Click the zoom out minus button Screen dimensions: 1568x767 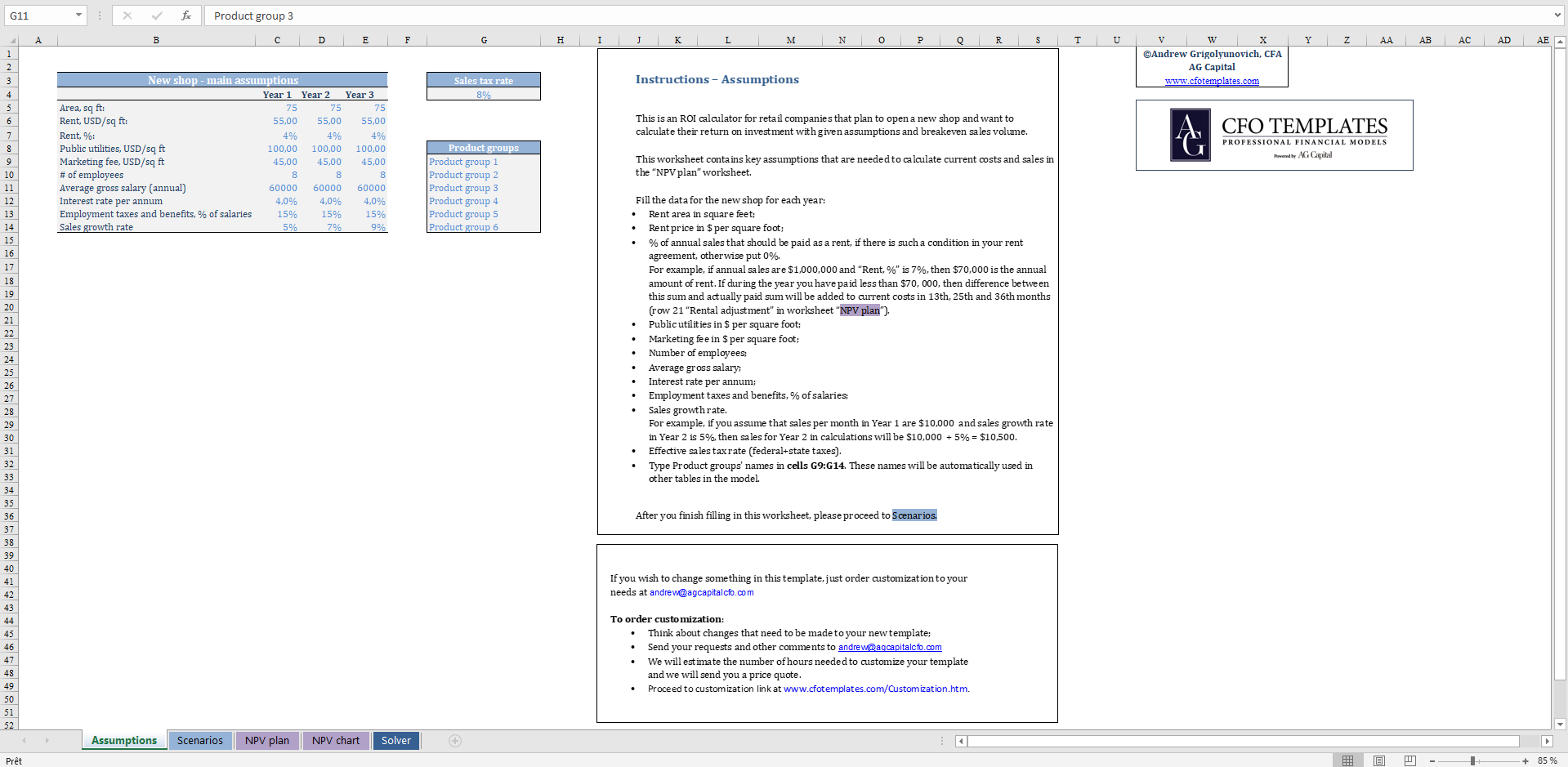pyautogui.click(x=1432, y=760)
